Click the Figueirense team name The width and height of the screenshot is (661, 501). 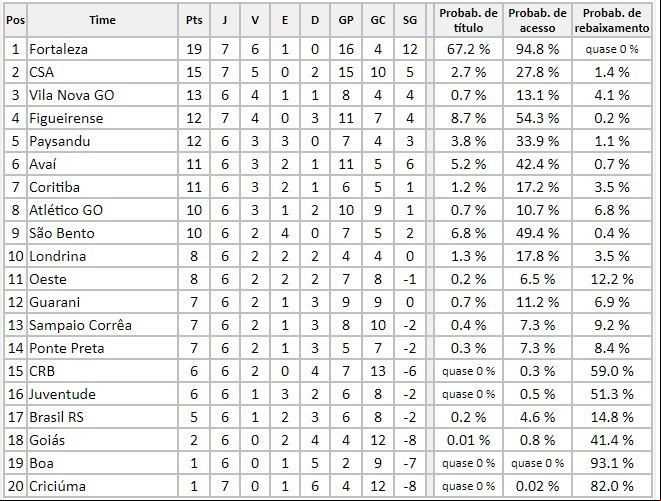66,119
